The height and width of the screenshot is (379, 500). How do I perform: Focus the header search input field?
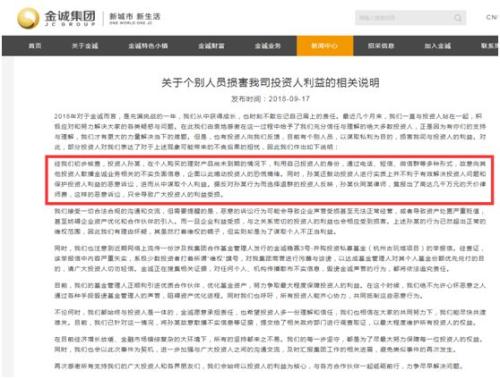point(410,18)
